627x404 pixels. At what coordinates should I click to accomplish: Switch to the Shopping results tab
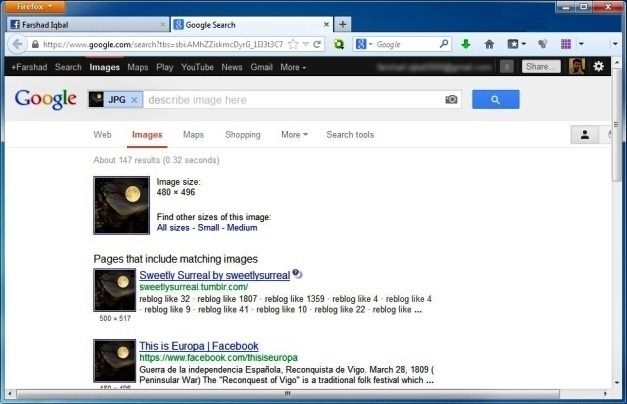click(243, 135)
